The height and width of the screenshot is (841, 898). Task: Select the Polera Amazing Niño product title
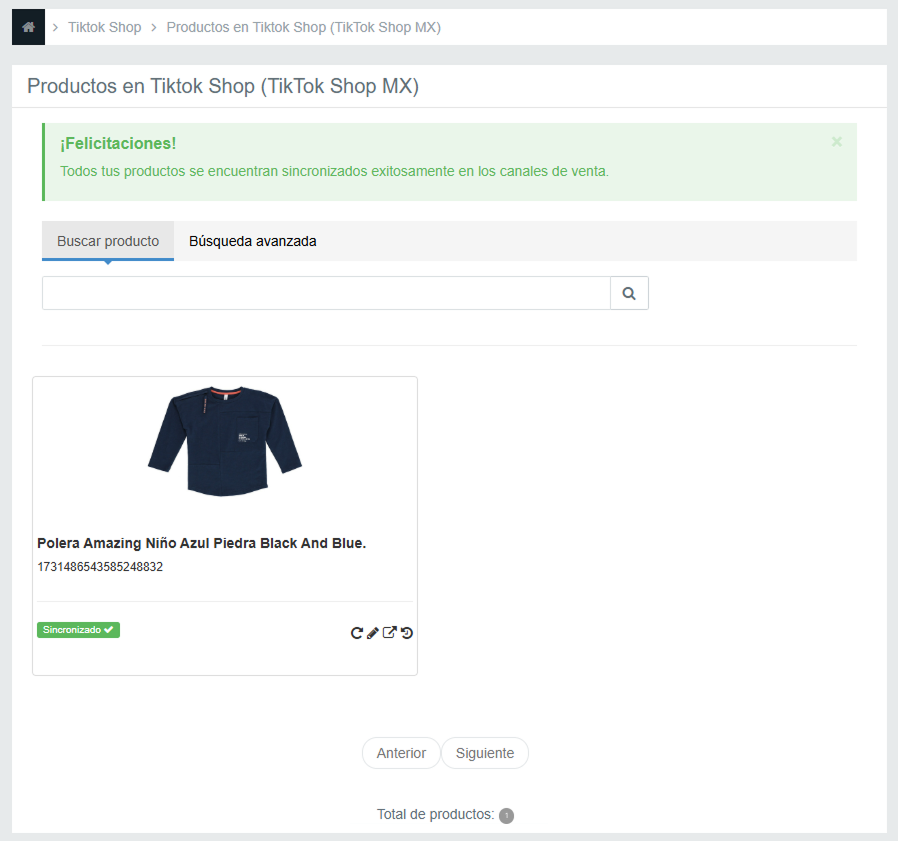(202, 543)
